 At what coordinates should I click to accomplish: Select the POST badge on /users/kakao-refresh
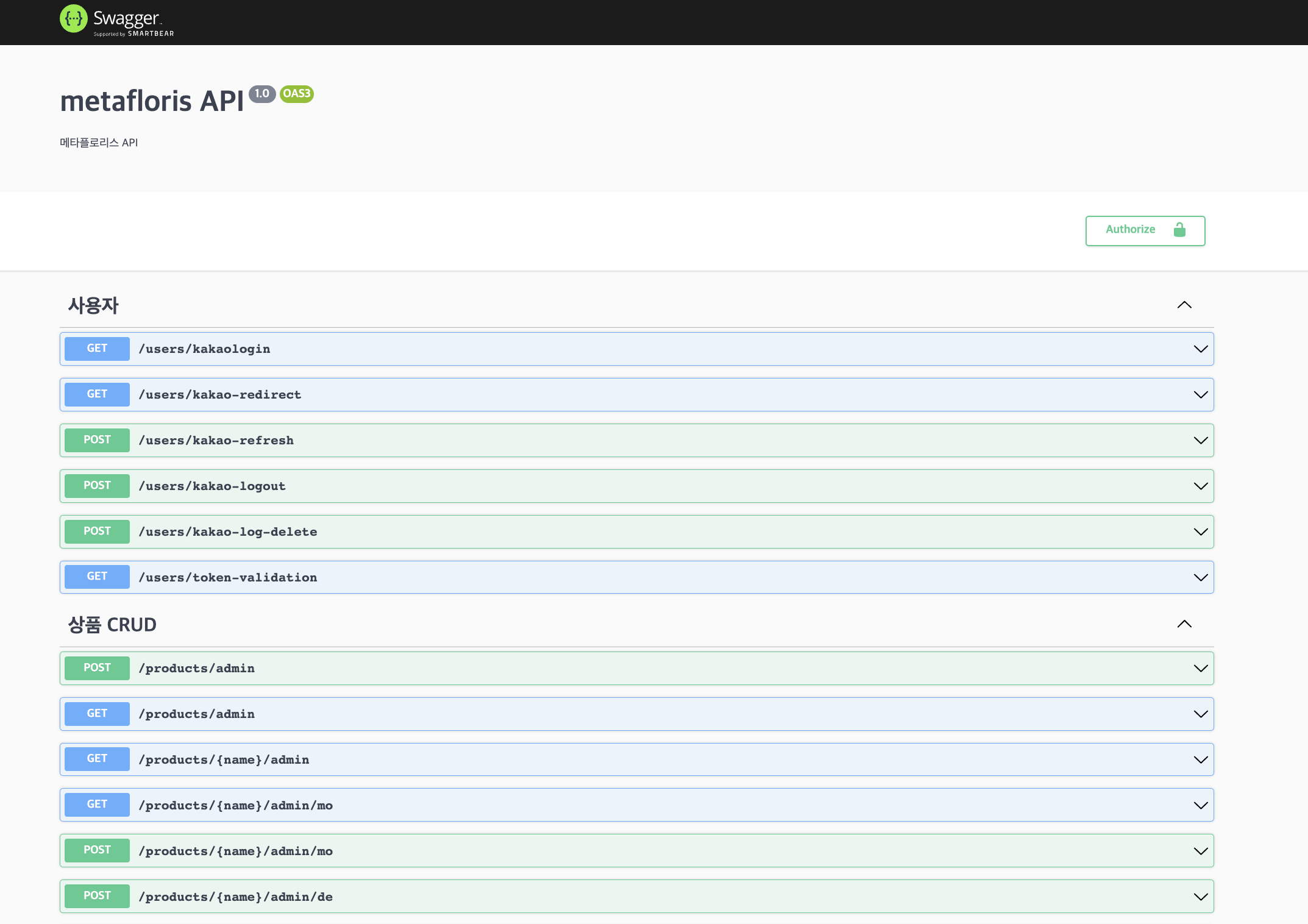96,440
